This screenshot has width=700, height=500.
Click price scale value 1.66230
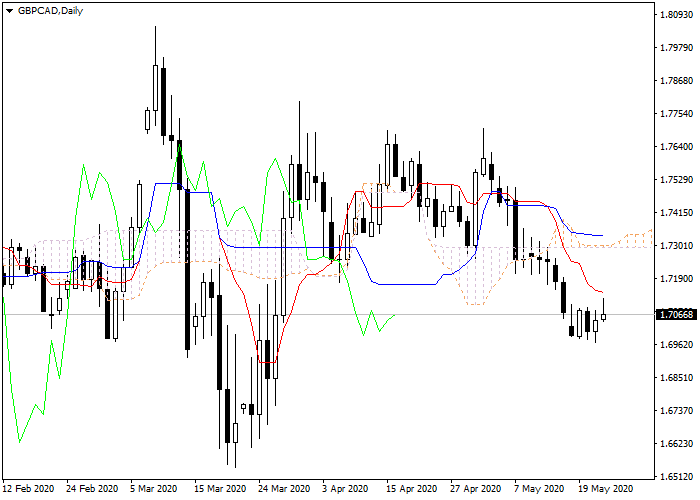click(x=676, y=444)
